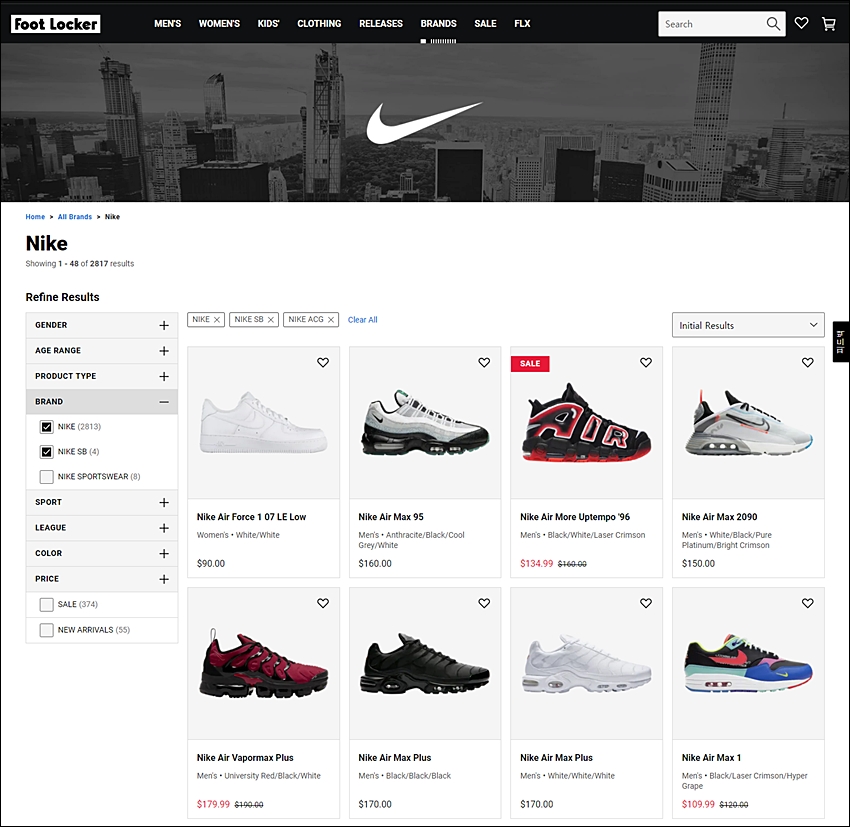Uncheck the NIKE SB brand checkbox
Image resolution: width=850 pixels, height=827 pixels.
(x=47, y=452)
